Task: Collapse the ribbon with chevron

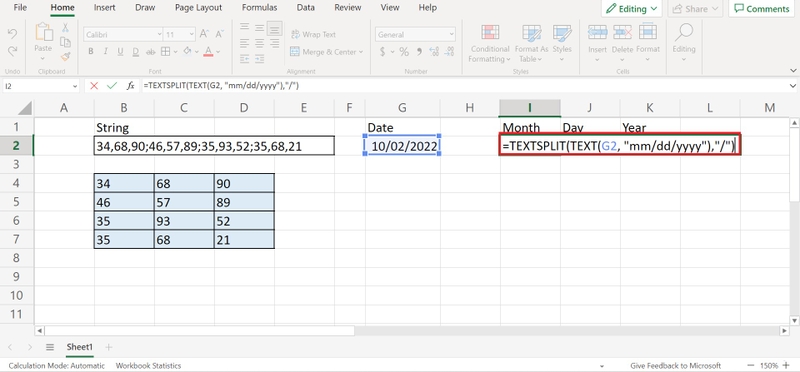Action: [792, 70]
